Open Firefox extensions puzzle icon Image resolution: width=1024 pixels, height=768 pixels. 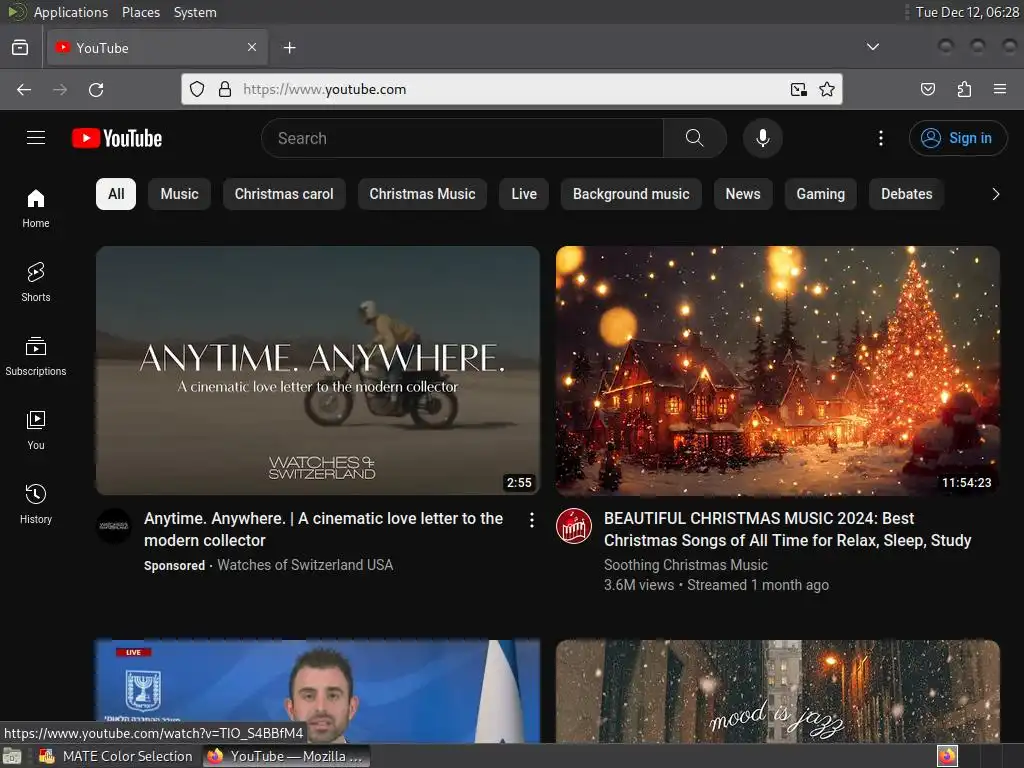(964, 89)
